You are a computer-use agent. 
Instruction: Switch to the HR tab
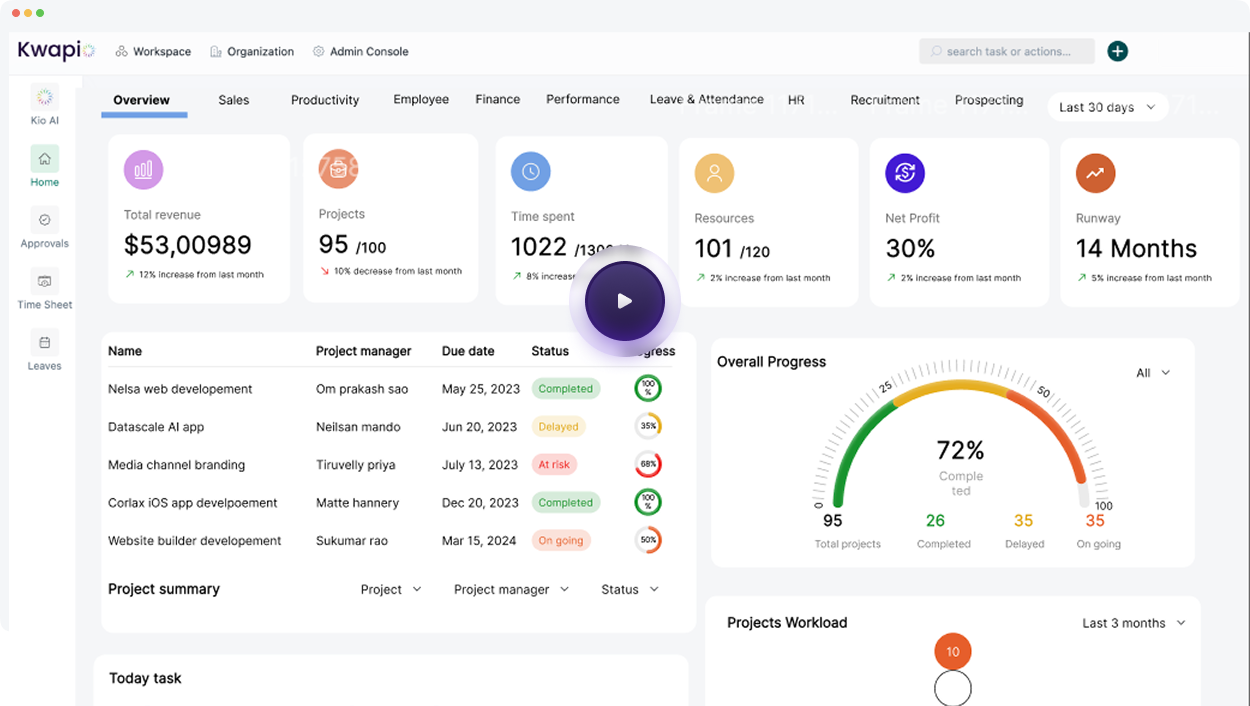coord(796,100)
